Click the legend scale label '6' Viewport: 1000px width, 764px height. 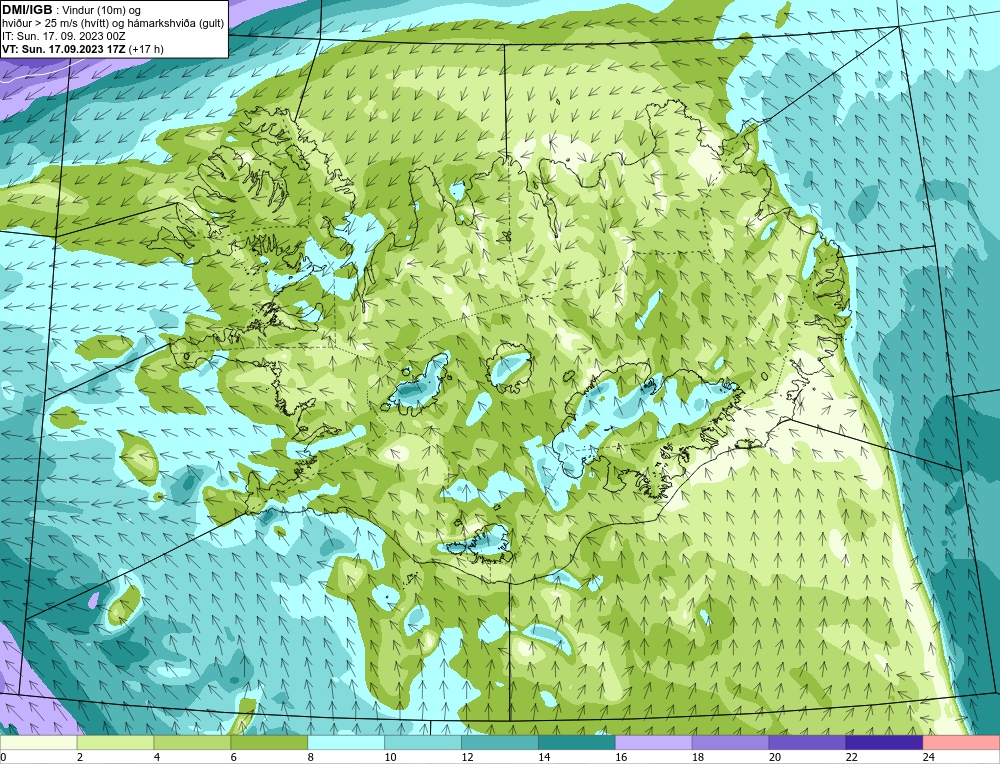coord(233,757)
